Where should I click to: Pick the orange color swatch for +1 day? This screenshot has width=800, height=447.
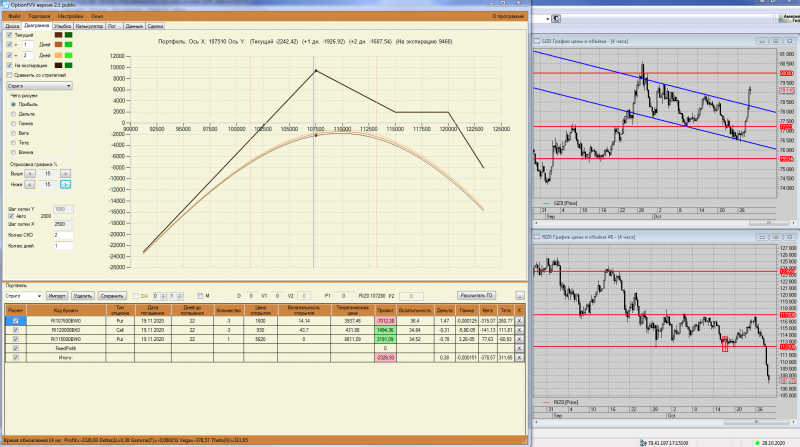(58, 45)
